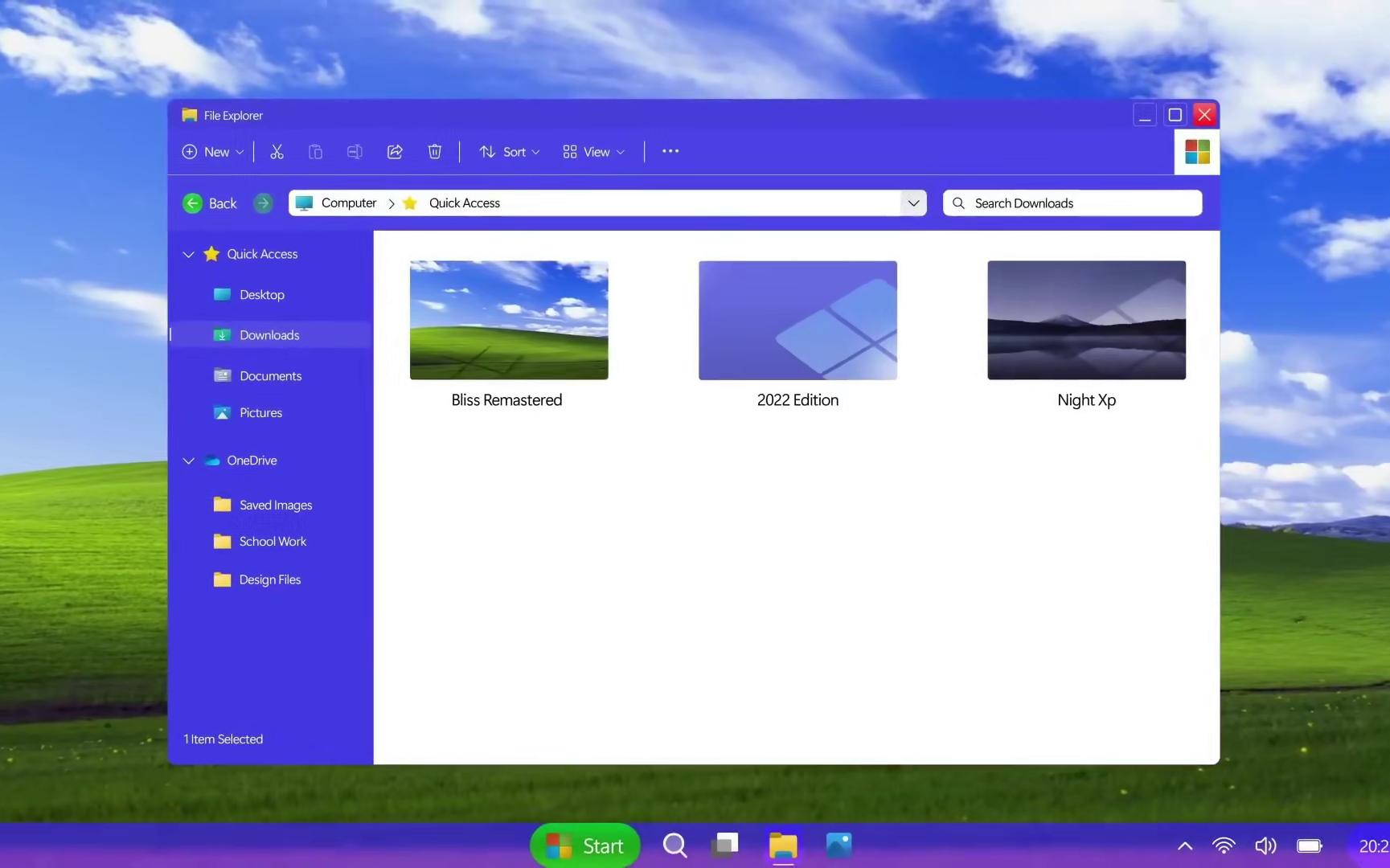Viewport: 1390px width, 868px height.
Task: Click the Search Downloads field
Action: tap(1072, 203)
